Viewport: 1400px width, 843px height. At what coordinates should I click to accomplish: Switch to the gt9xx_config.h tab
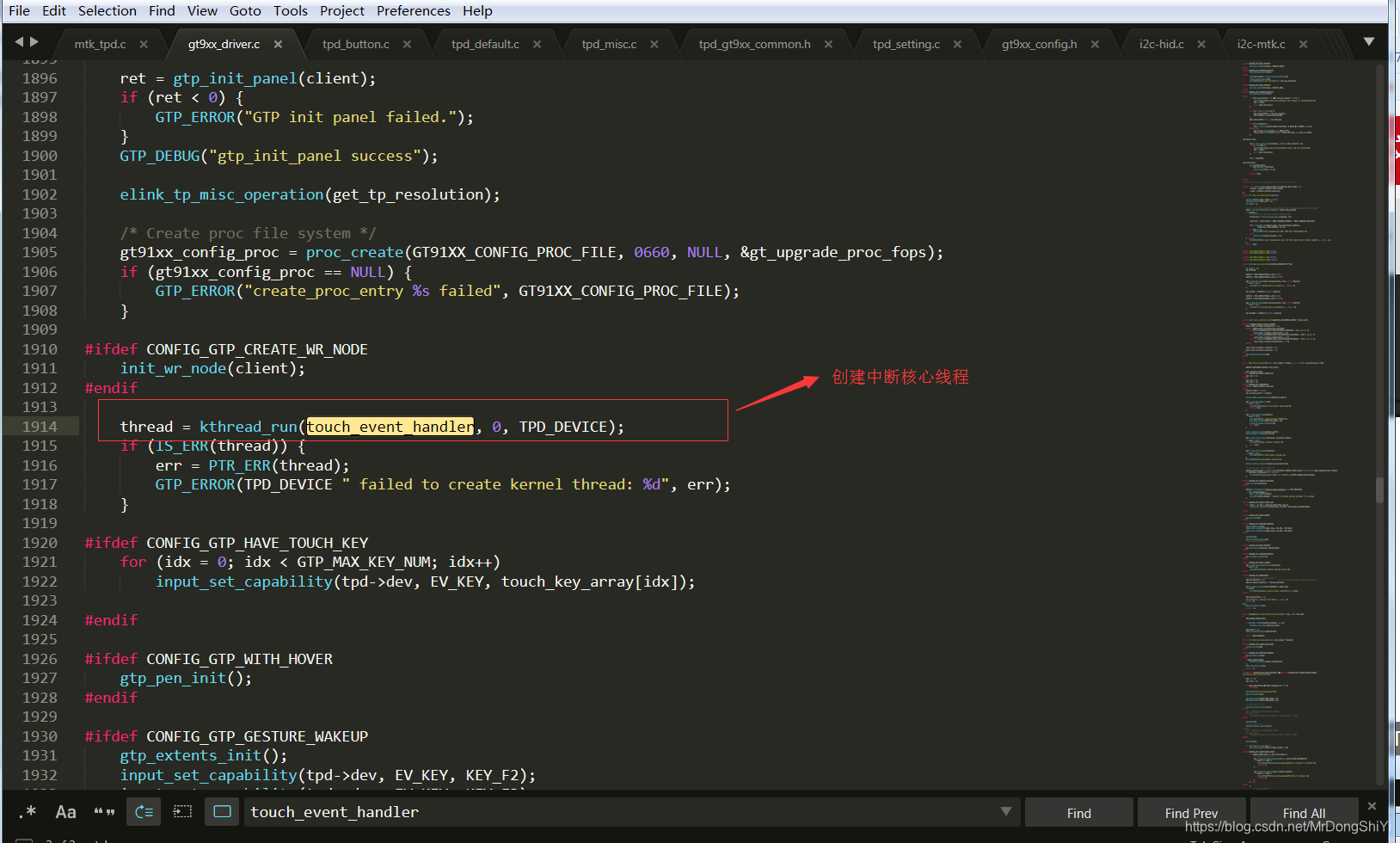click(1039, 44)
